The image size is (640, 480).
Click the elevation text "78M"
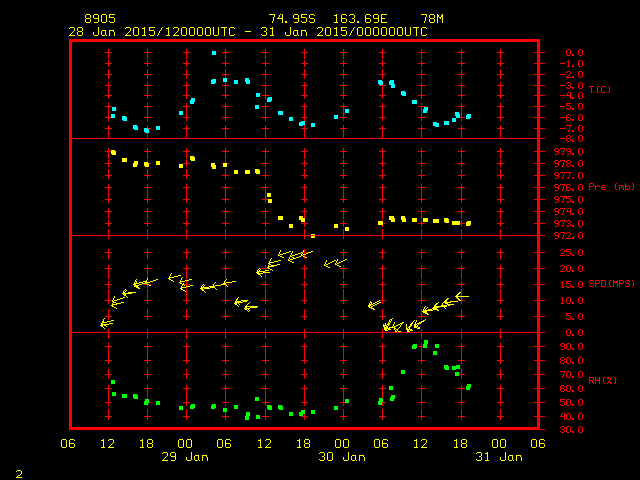click(x=432, y=19)
